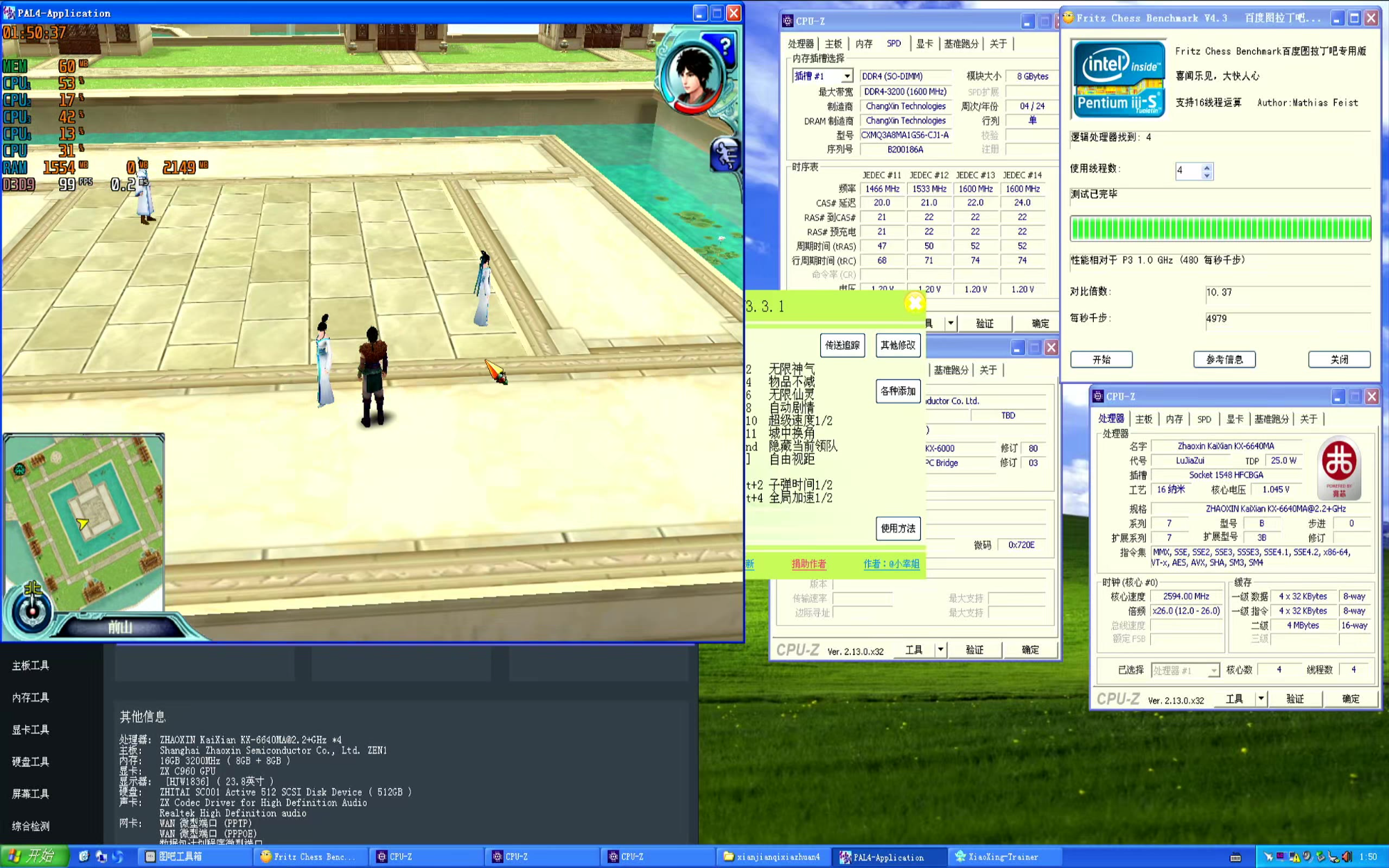Click 验证 in SPD CPU-Z window

click(985, 324)
